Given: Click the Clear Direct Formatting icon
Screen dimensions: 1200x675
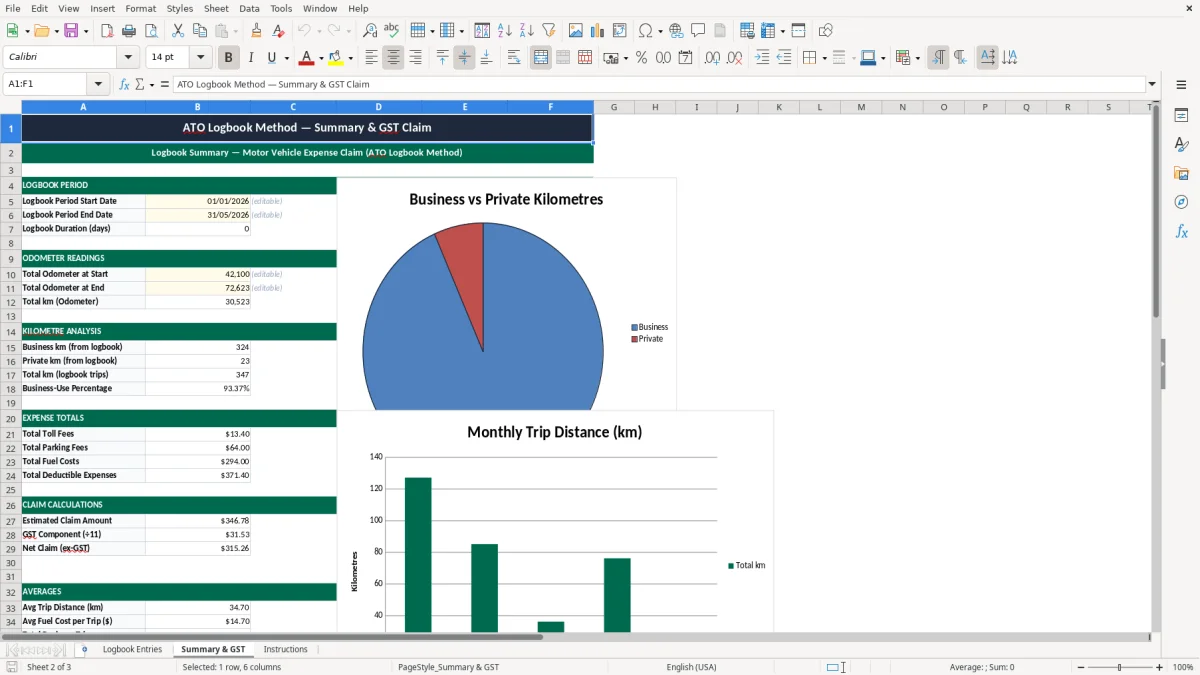Looking at the screenshot, I should click(x=279, y=31).
